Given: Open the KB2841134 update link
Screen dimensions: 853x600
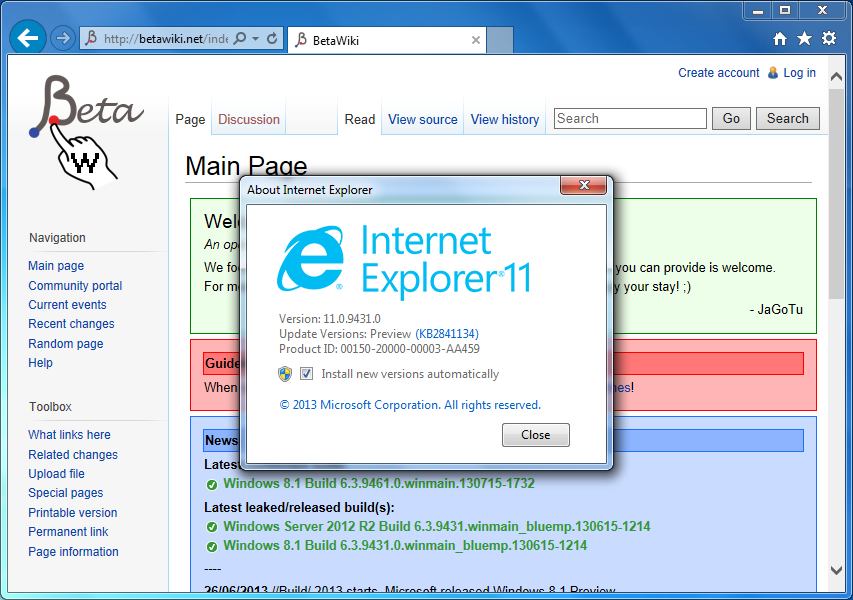Looking at the screenshot, I should tap(447, 333).
